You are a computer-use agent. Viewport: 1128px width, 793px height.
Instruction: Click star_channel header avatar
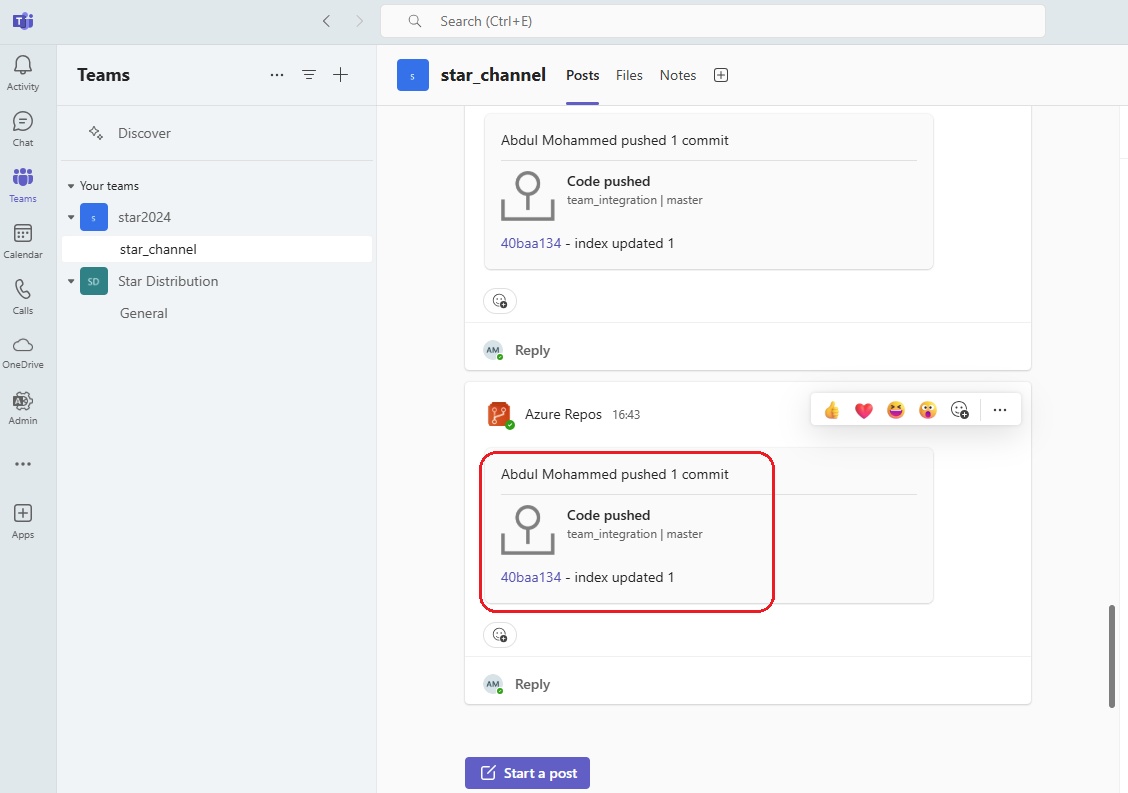tap(413, 75)
